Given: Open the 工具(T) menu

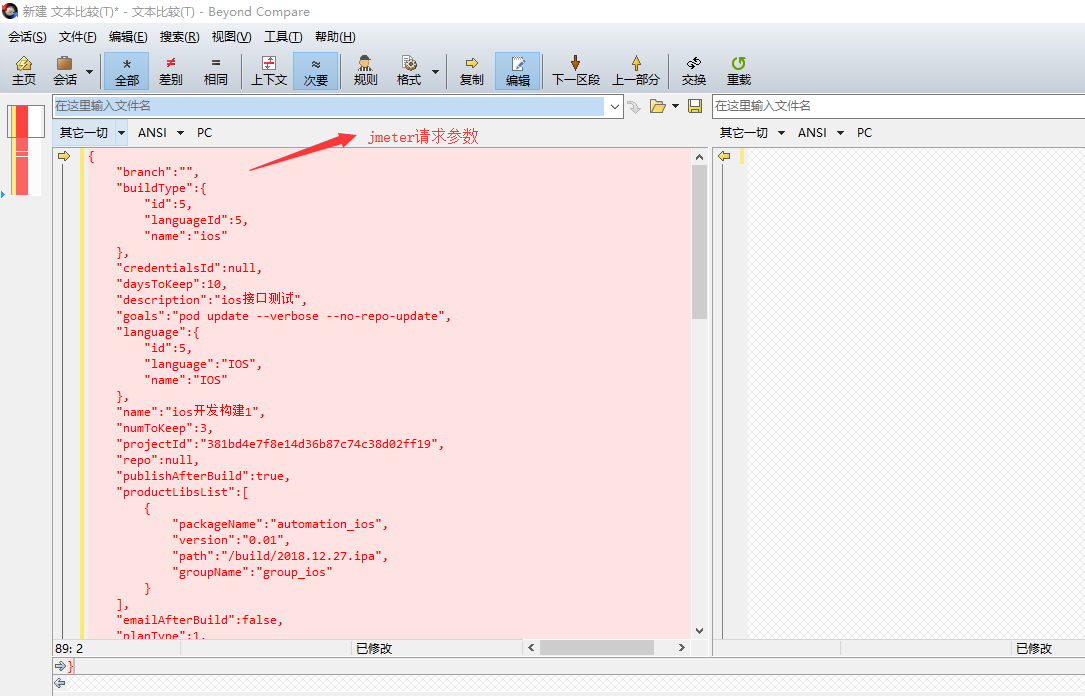Looking at the screenshot, I should [283, 37].
